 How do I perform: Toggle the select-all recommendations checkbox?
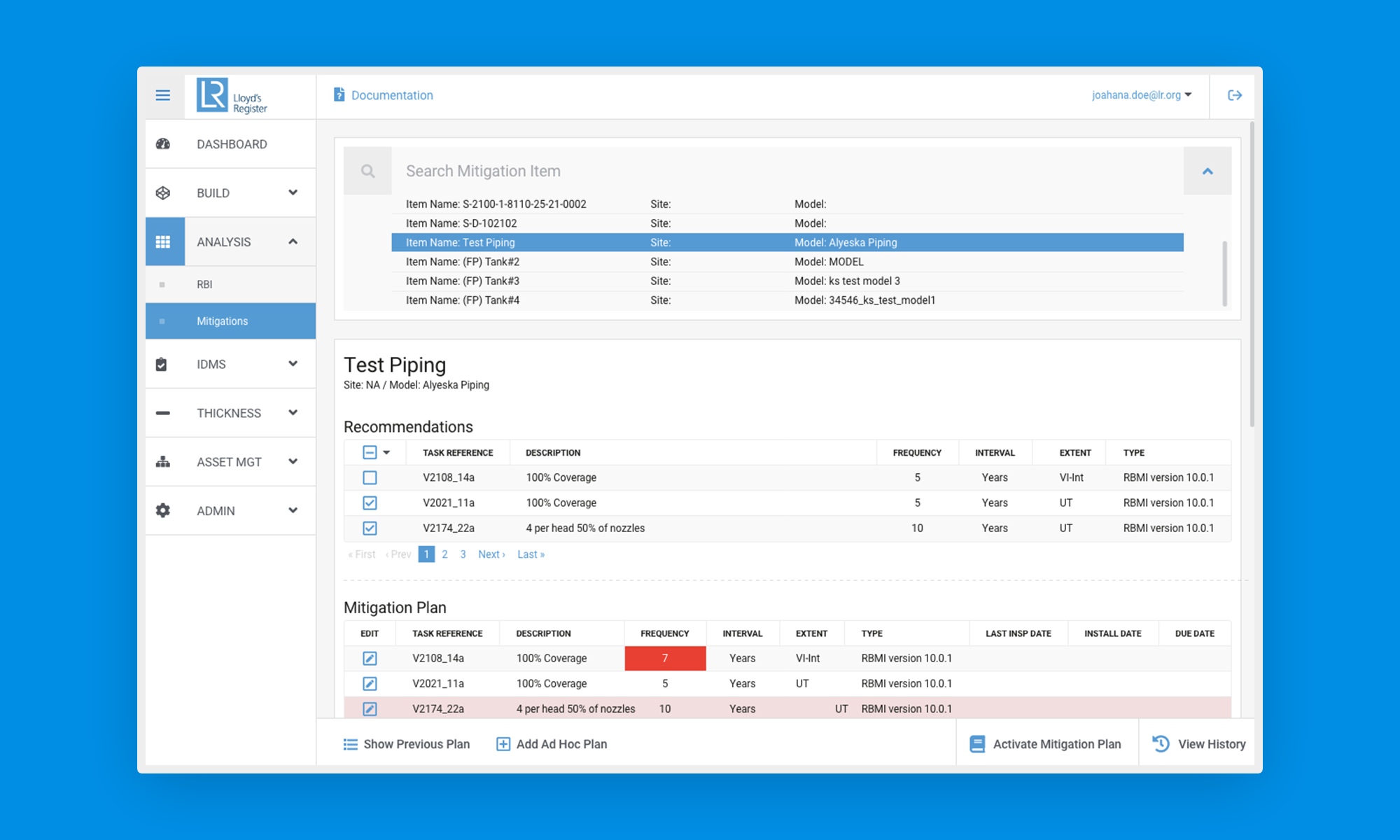(370, 452)
